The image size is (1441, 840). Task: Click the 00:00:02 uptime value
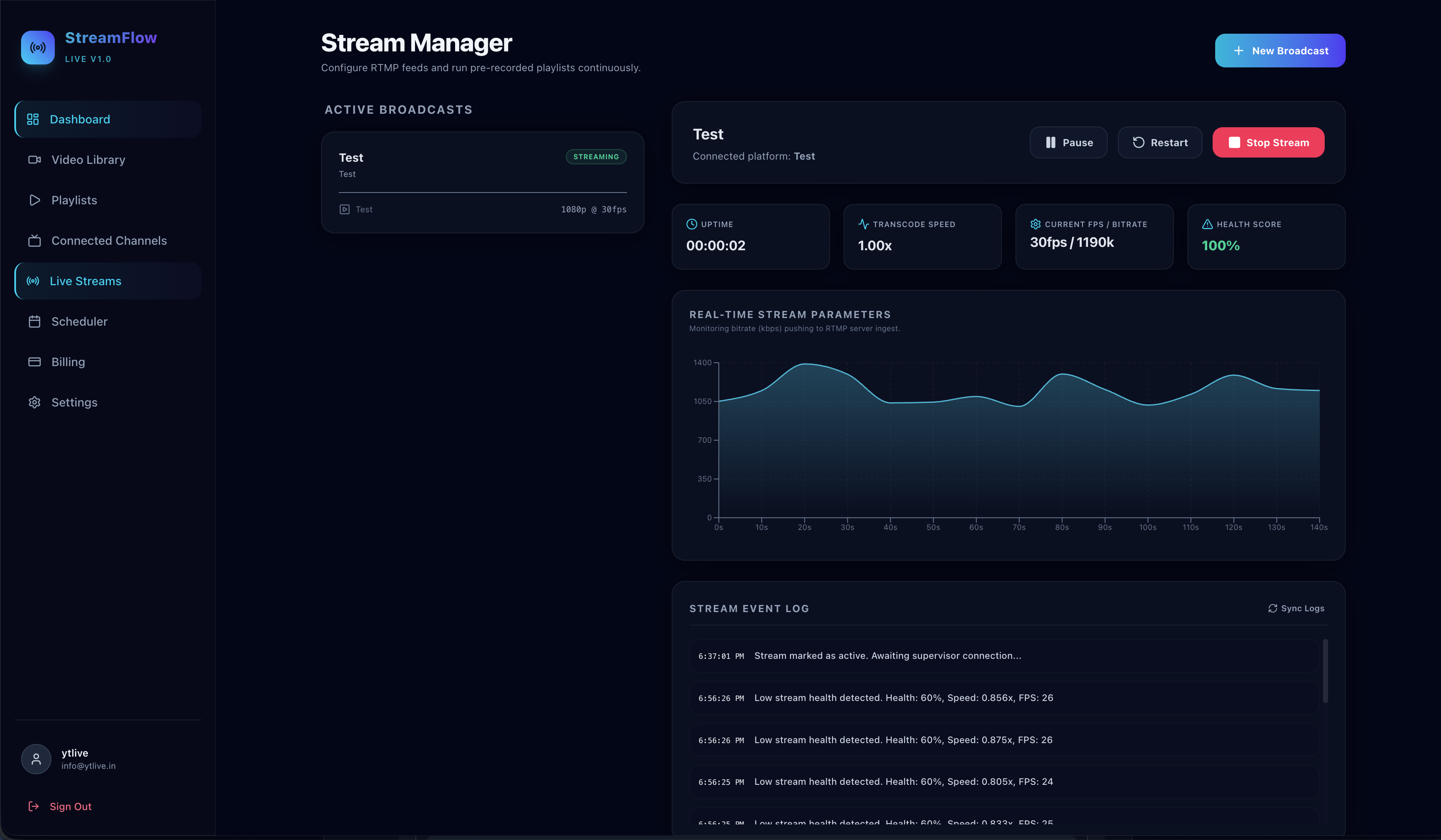716,245
